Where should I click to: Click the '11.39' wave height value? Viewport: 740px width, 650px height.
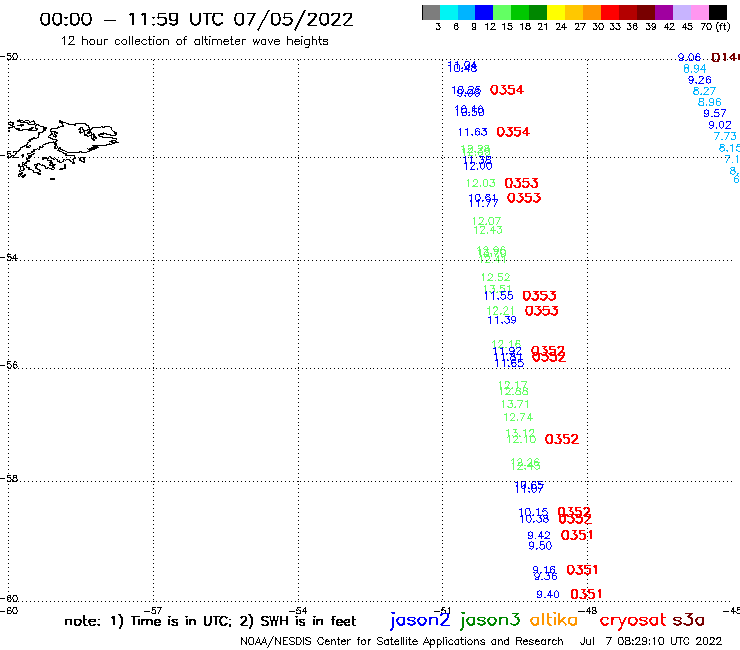click(x=502, y=320)
